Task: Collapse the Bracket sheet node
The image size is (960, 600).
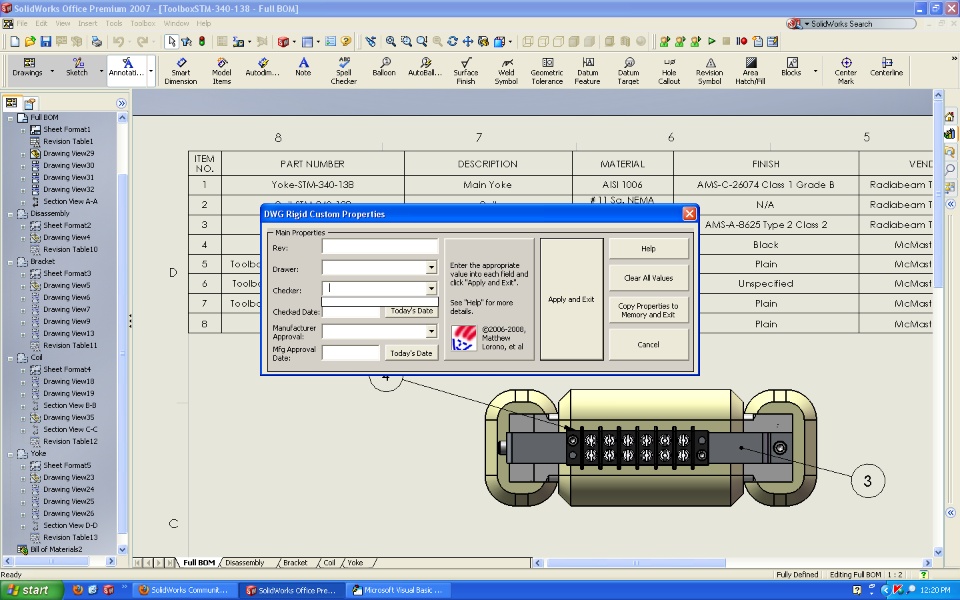Action: [x=10, y=262]
